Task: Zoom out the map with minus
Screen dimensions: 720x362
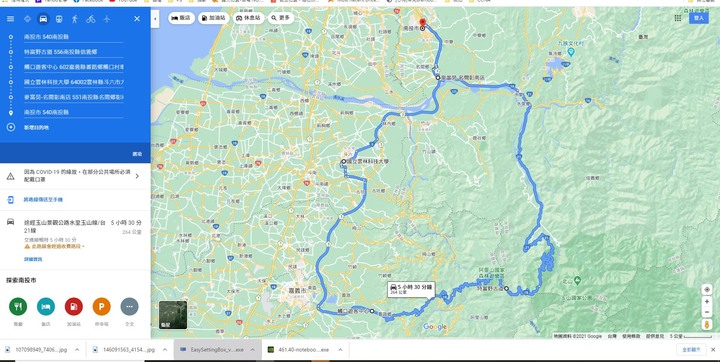Action: pos(707,312)
